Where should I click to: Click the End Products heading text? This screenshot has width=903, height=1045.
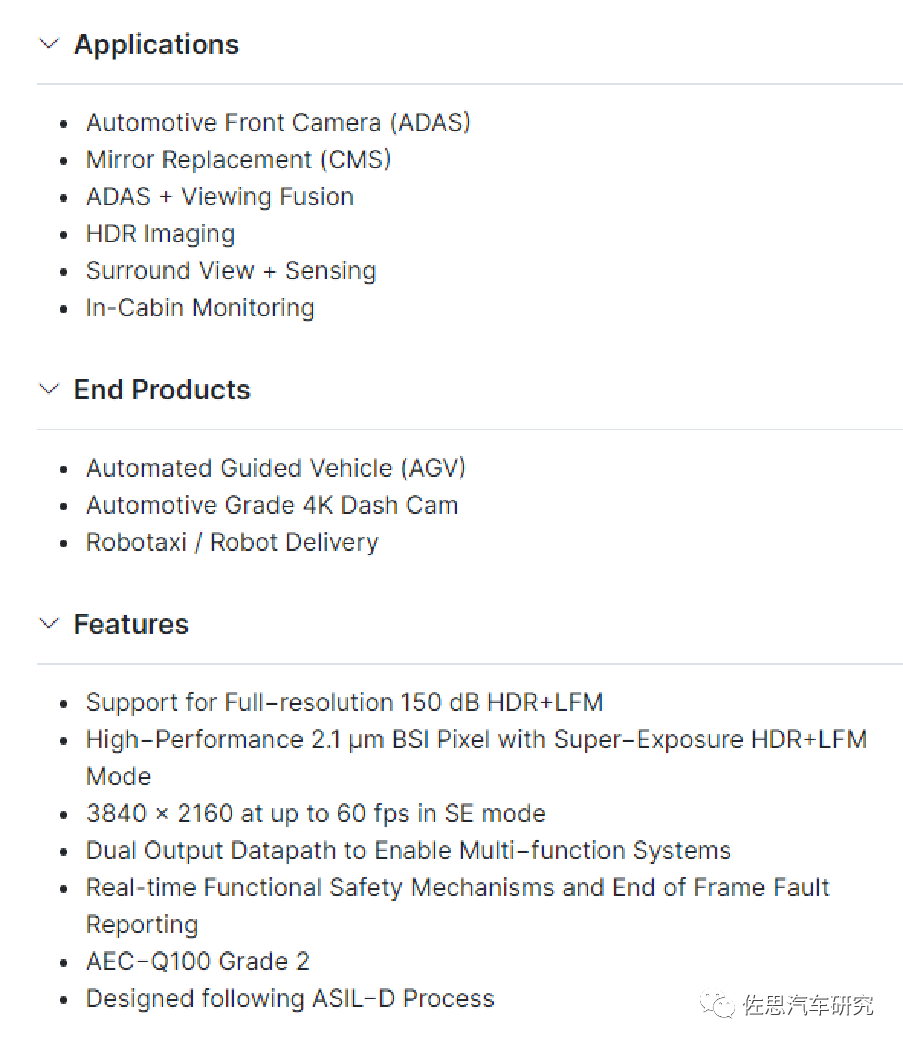(x=162, y=390)
